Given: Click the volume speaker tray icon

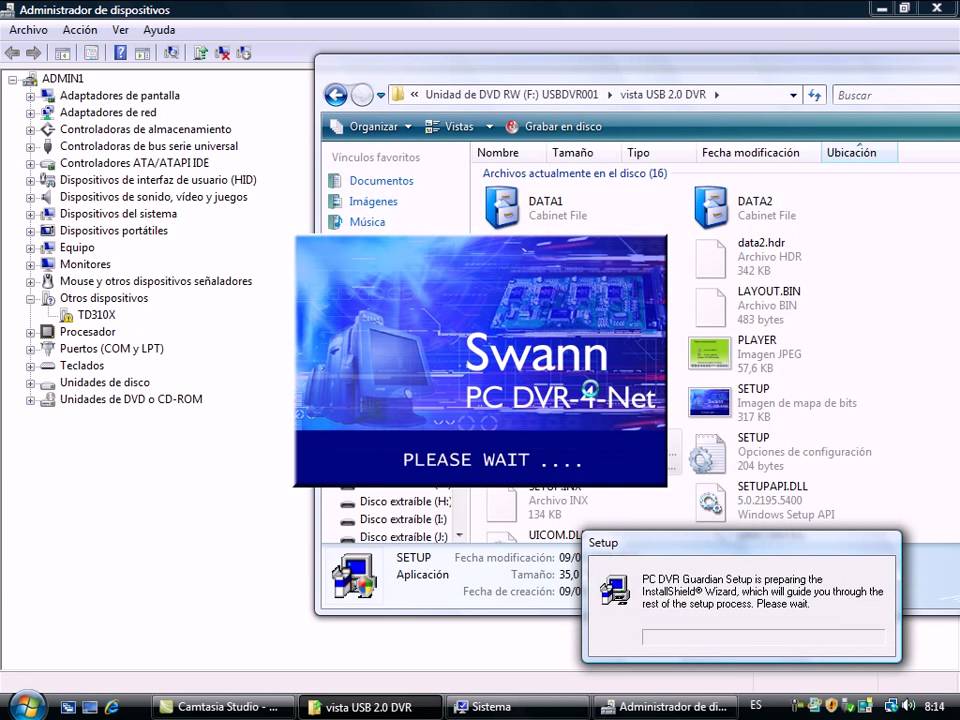Looking at the screenshot, I should pyautogui.click(x=908, y=705).
